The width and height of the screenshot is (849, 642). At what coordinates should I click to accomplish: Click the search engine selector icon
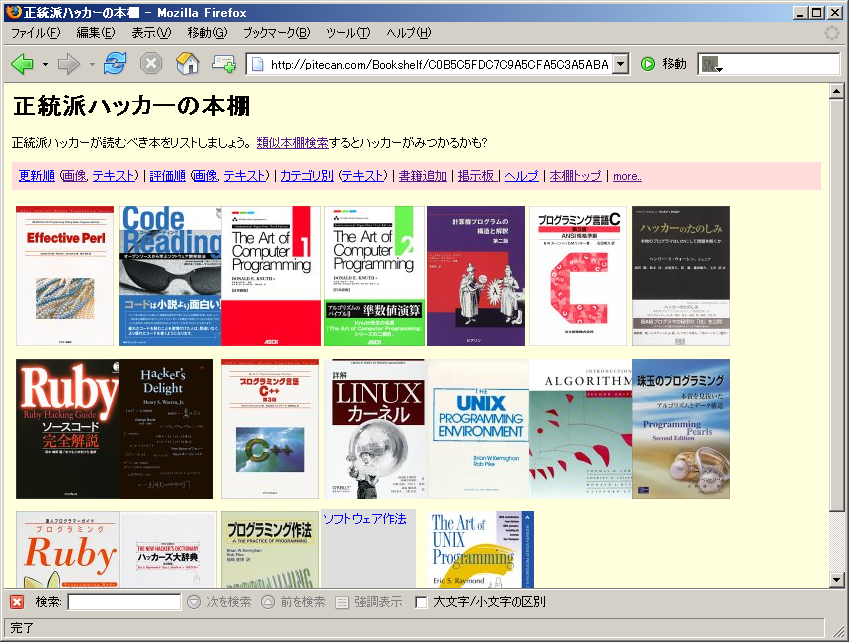(x=711, y=65)
